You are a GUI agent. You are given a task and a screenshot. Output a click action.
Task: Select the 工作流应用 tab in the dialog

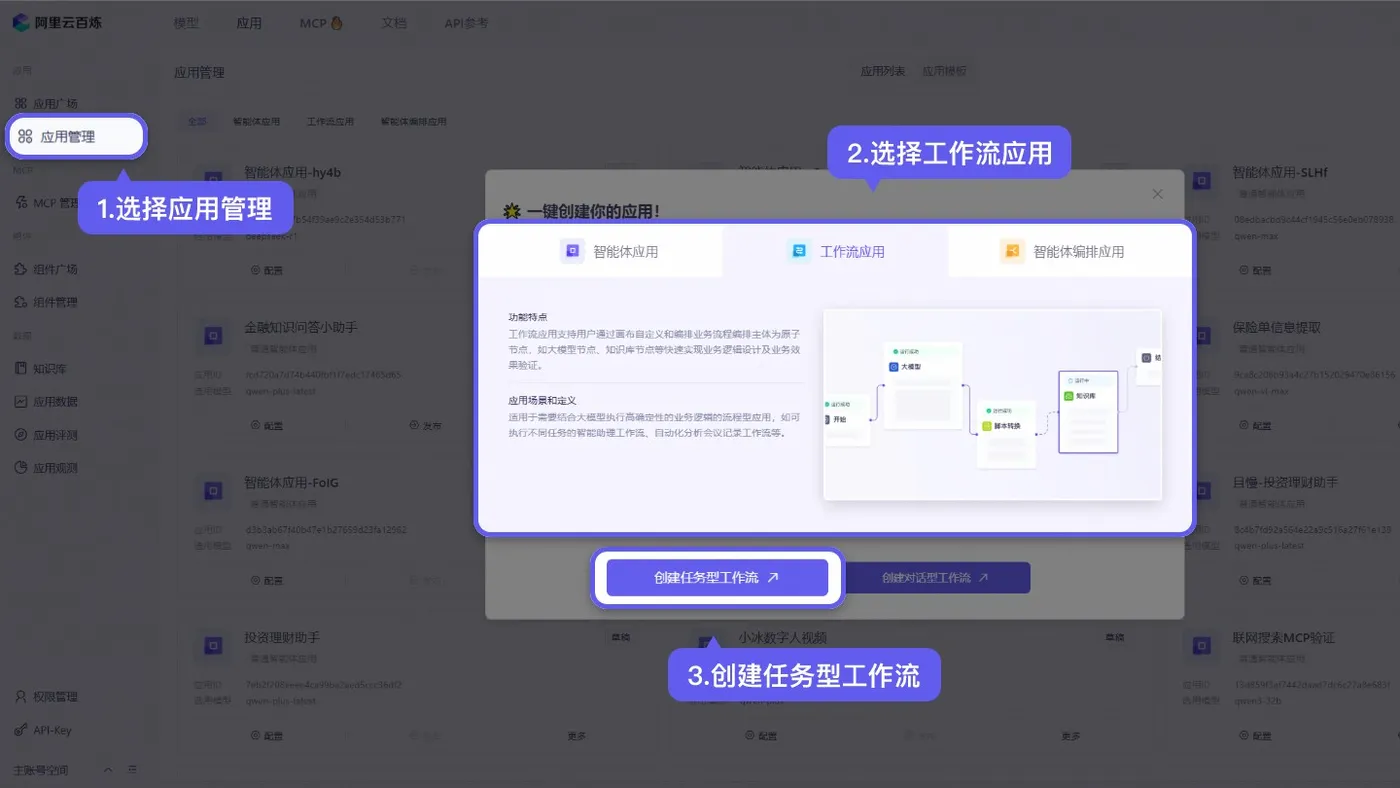835,252
